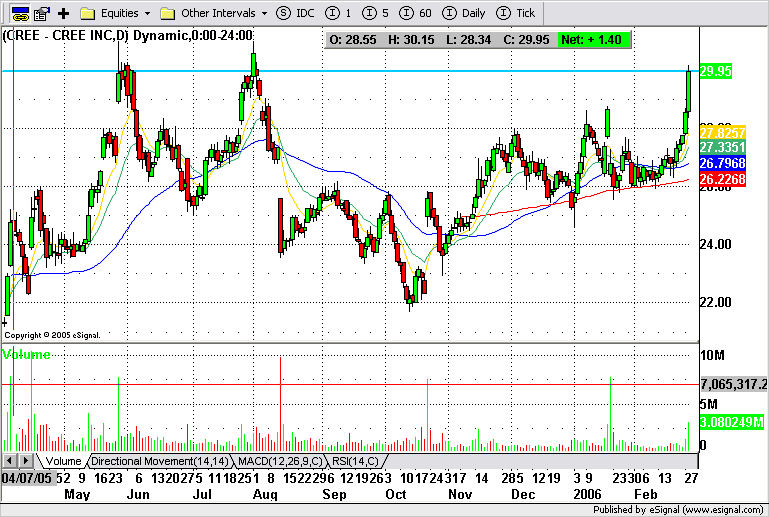Open the chart properties icon
This screenshot has height=517, width=769.
[x=42, y=13]
